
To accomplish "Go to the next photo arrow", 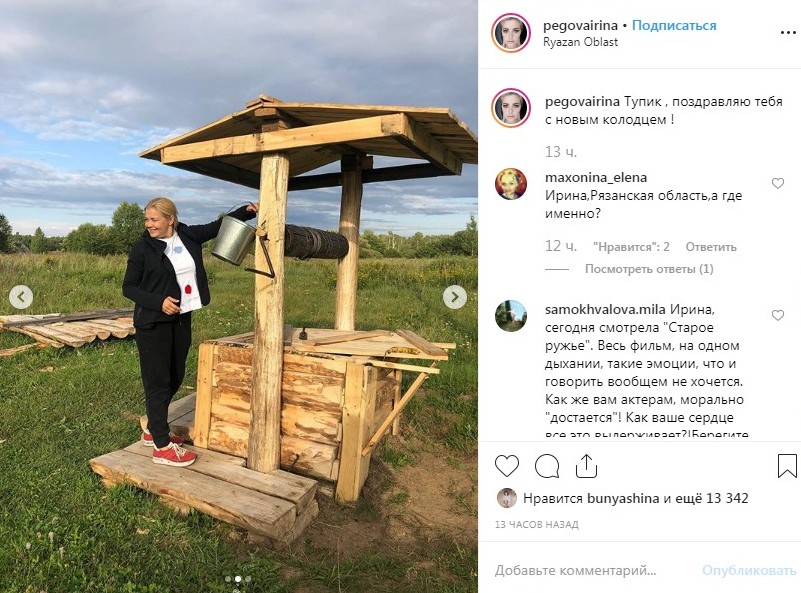I will point(455,297).
